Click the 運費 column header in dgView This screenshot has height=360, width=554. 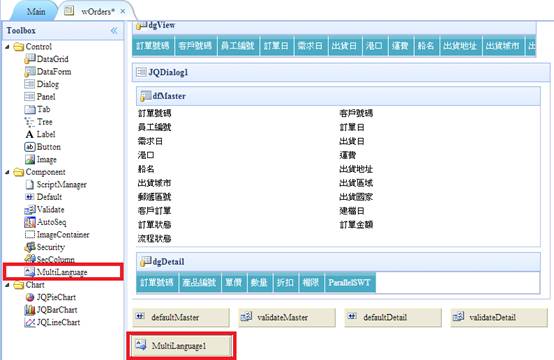[401, 46]
